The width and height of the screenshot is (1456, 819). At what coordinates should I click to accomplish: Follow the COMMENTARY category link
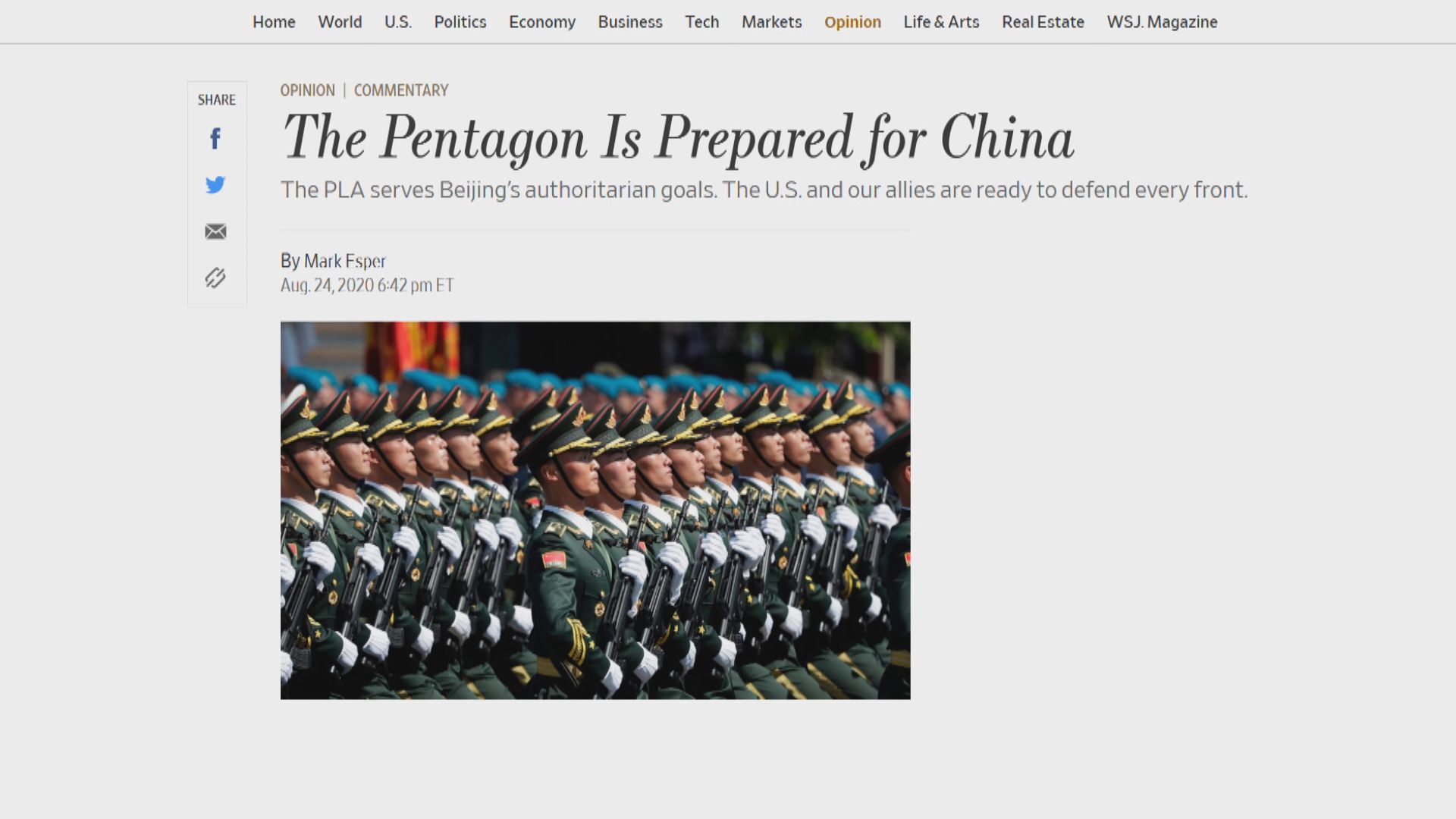tap(401, 90)
